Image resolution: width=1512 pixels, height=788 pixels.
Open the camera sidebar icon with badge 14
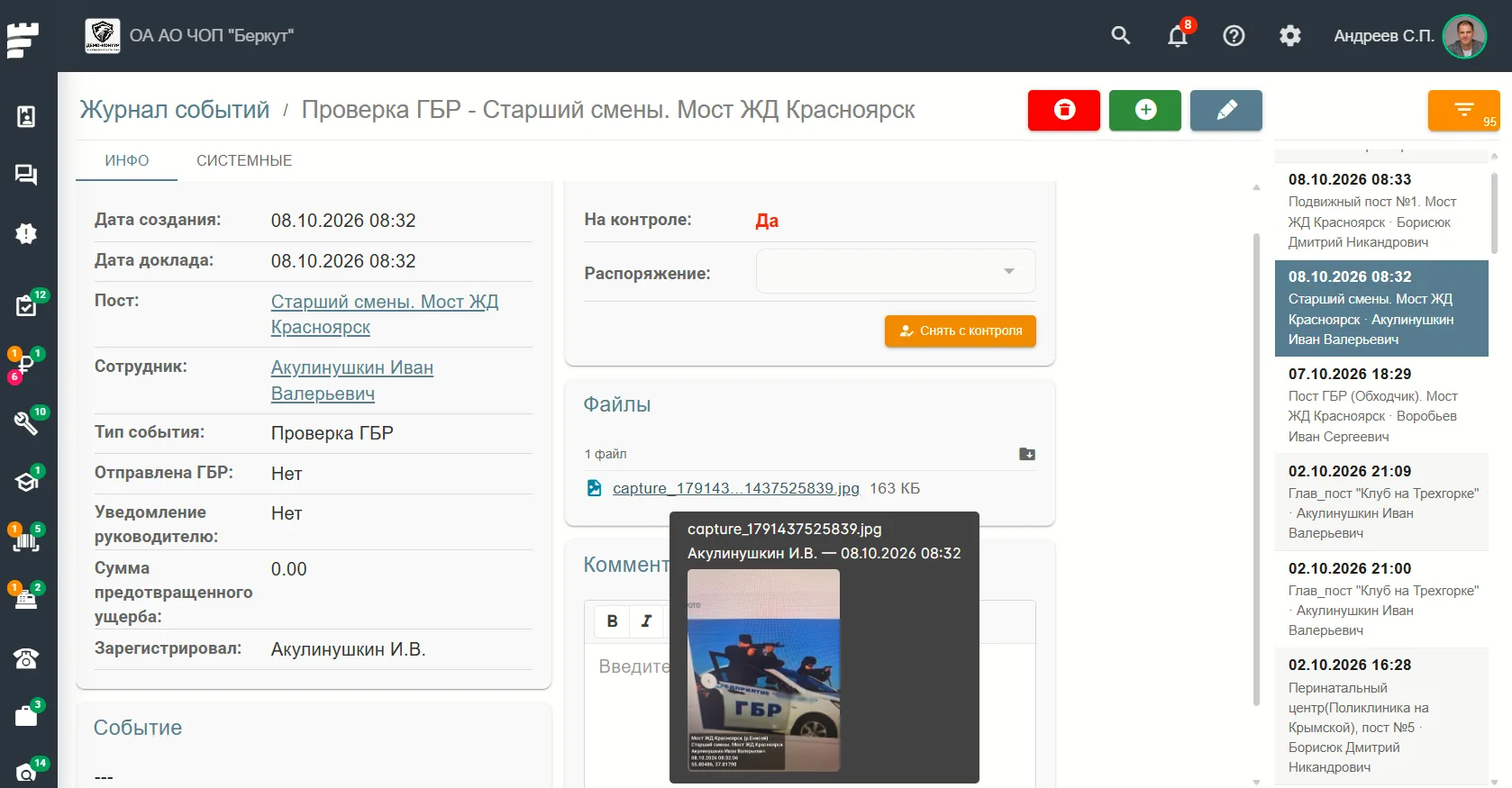(27, 772)
